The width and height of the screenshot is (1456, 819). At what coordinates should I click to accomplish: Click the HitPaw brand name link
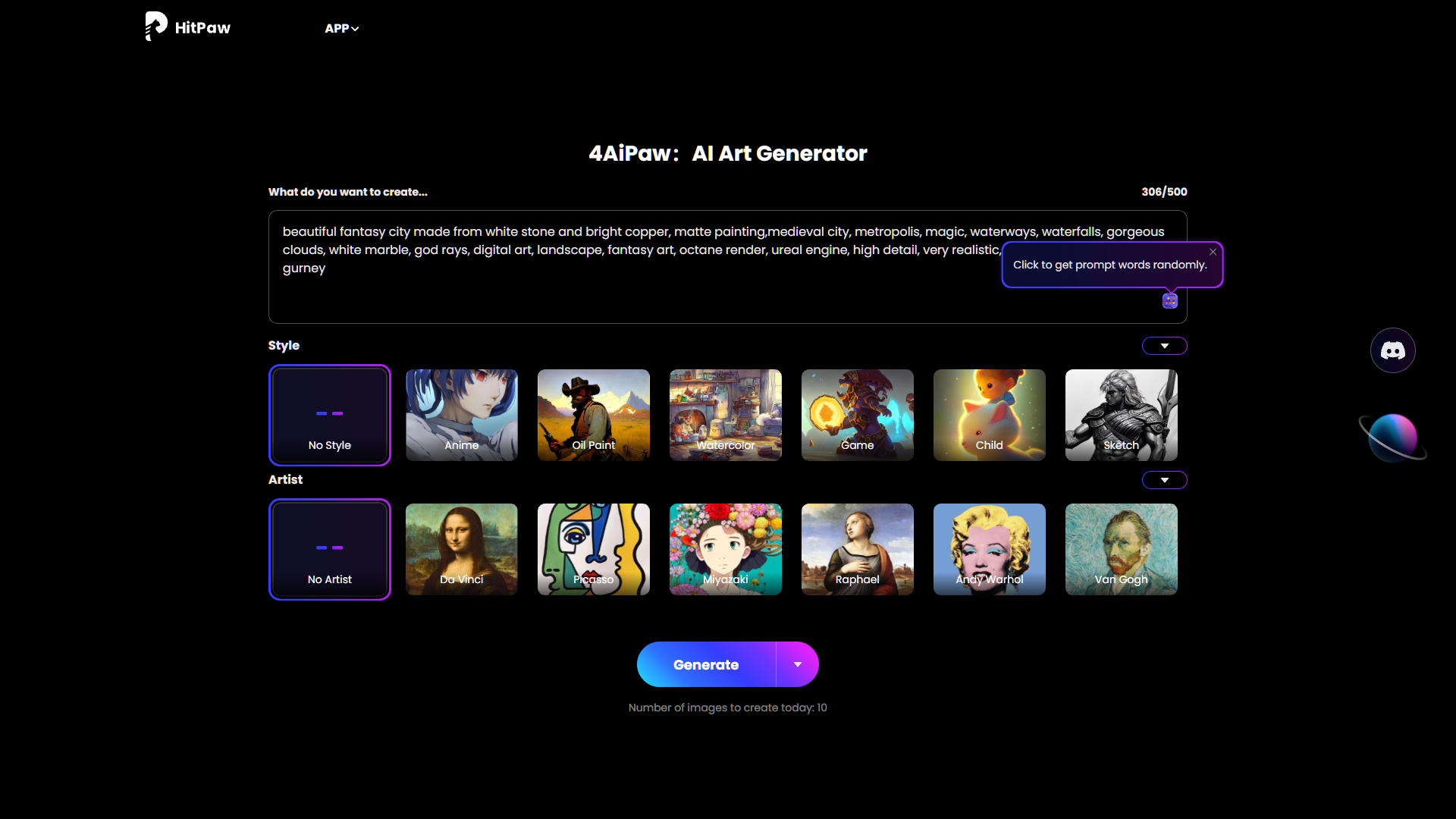[x=202, y=28]
